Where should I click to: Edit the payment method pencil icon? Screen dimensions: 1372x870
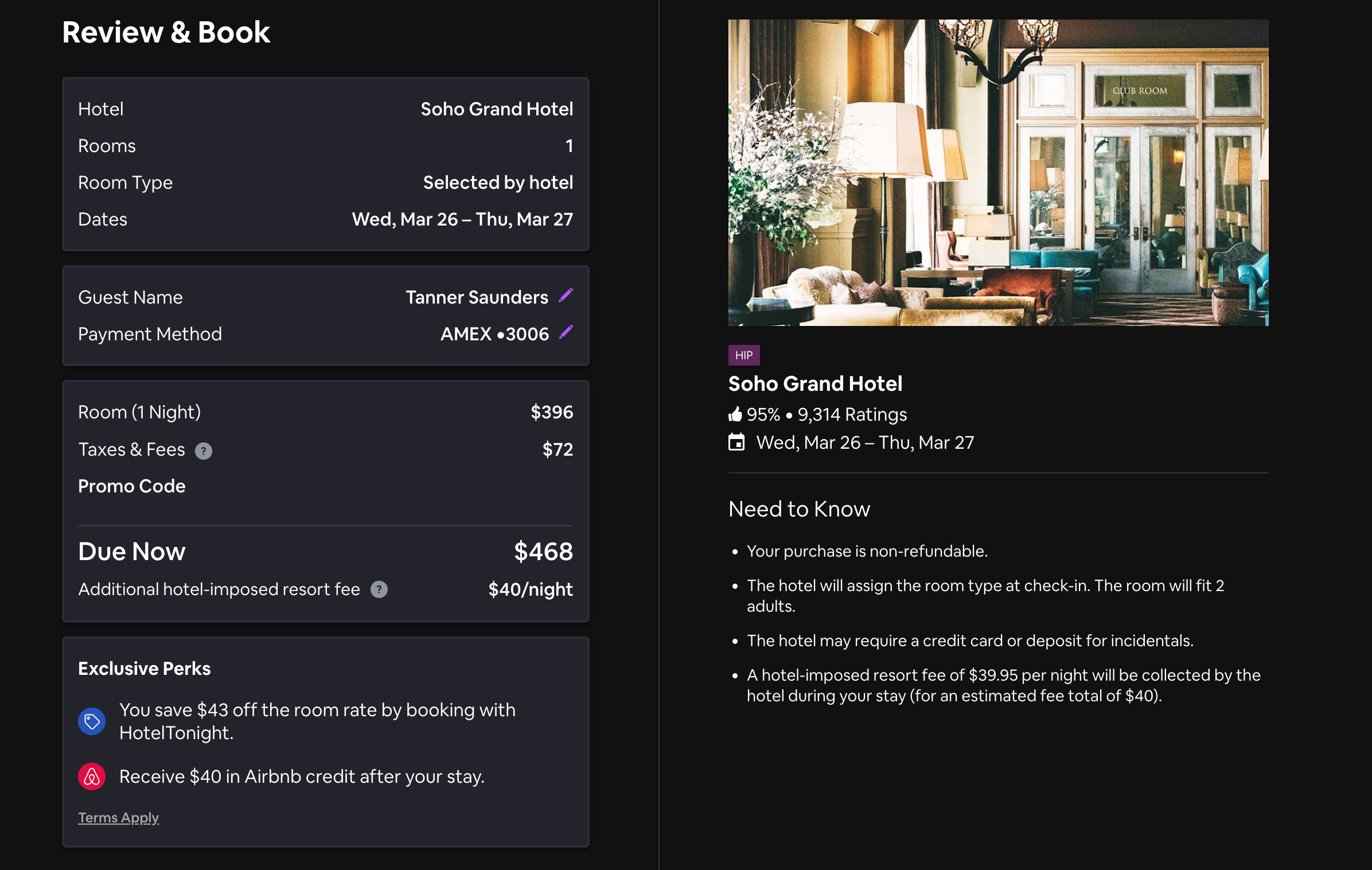point(566,332)
